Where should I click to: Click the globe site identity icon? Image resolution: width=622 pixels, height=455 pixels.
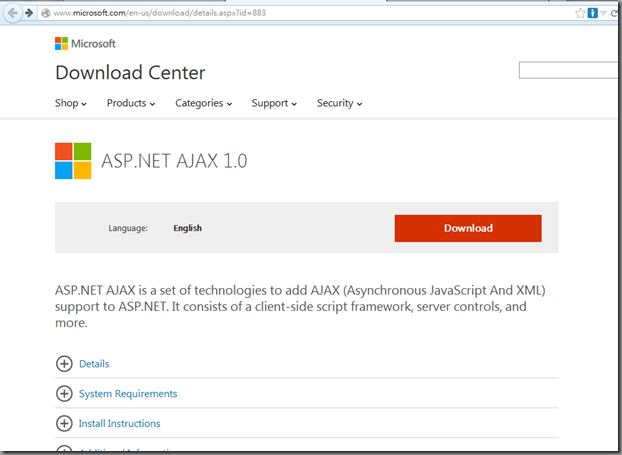coord(46,13)
